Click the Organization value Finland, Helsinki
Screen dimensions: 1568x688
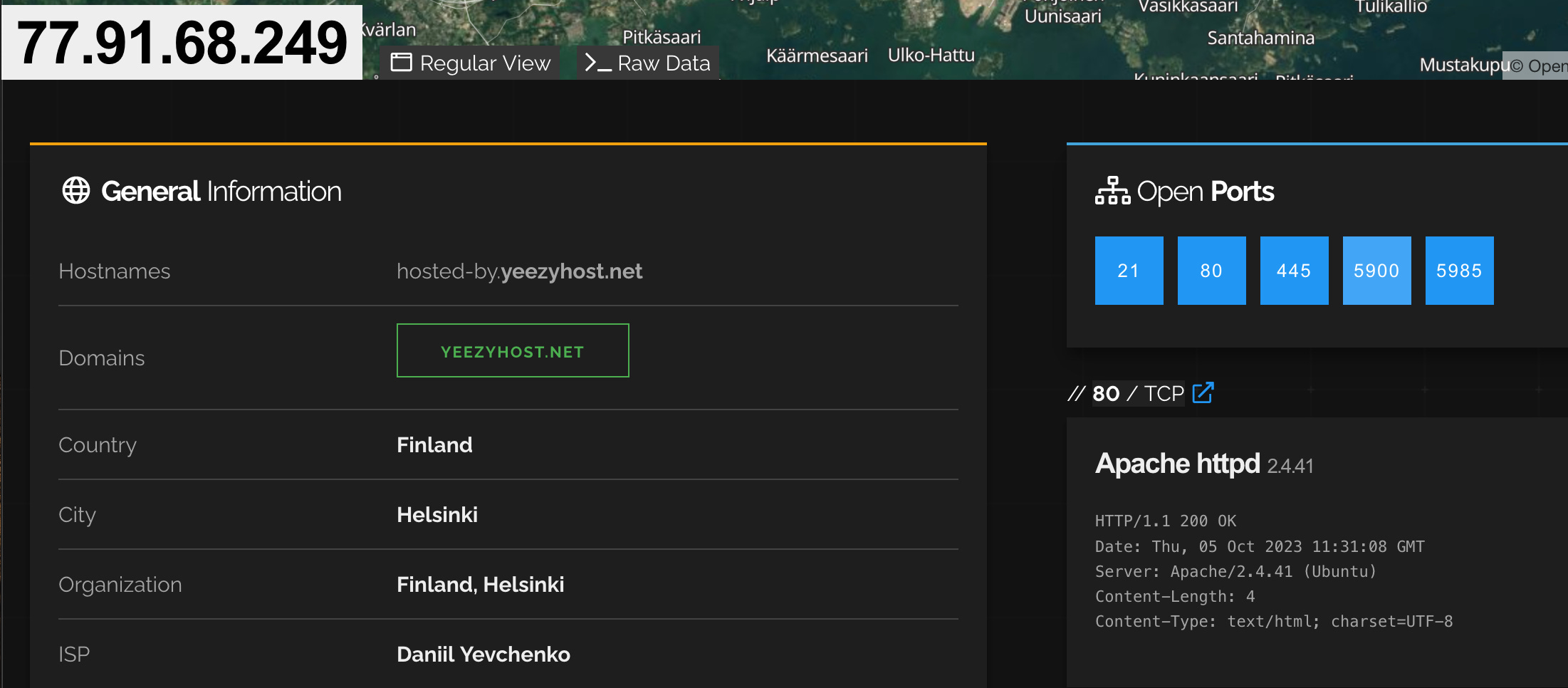(x=481, y=585)
